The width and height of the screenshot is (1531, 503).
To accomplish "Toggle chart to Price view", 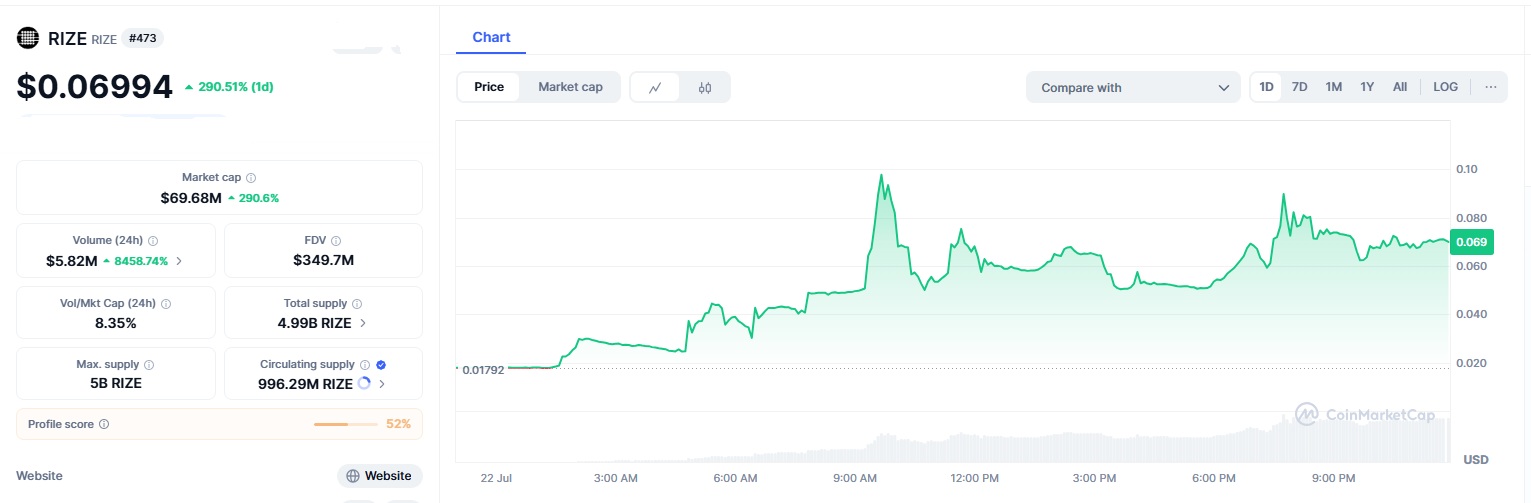I will (489, 87).
